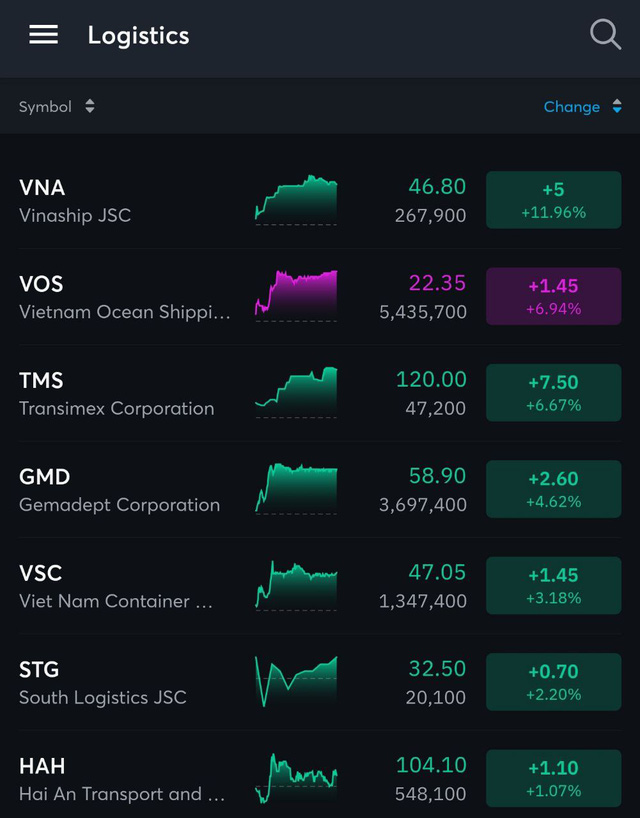Screen dimensions: 640x818
Task: Open the VNA price sparkline chart
Action: click(296, 200)
